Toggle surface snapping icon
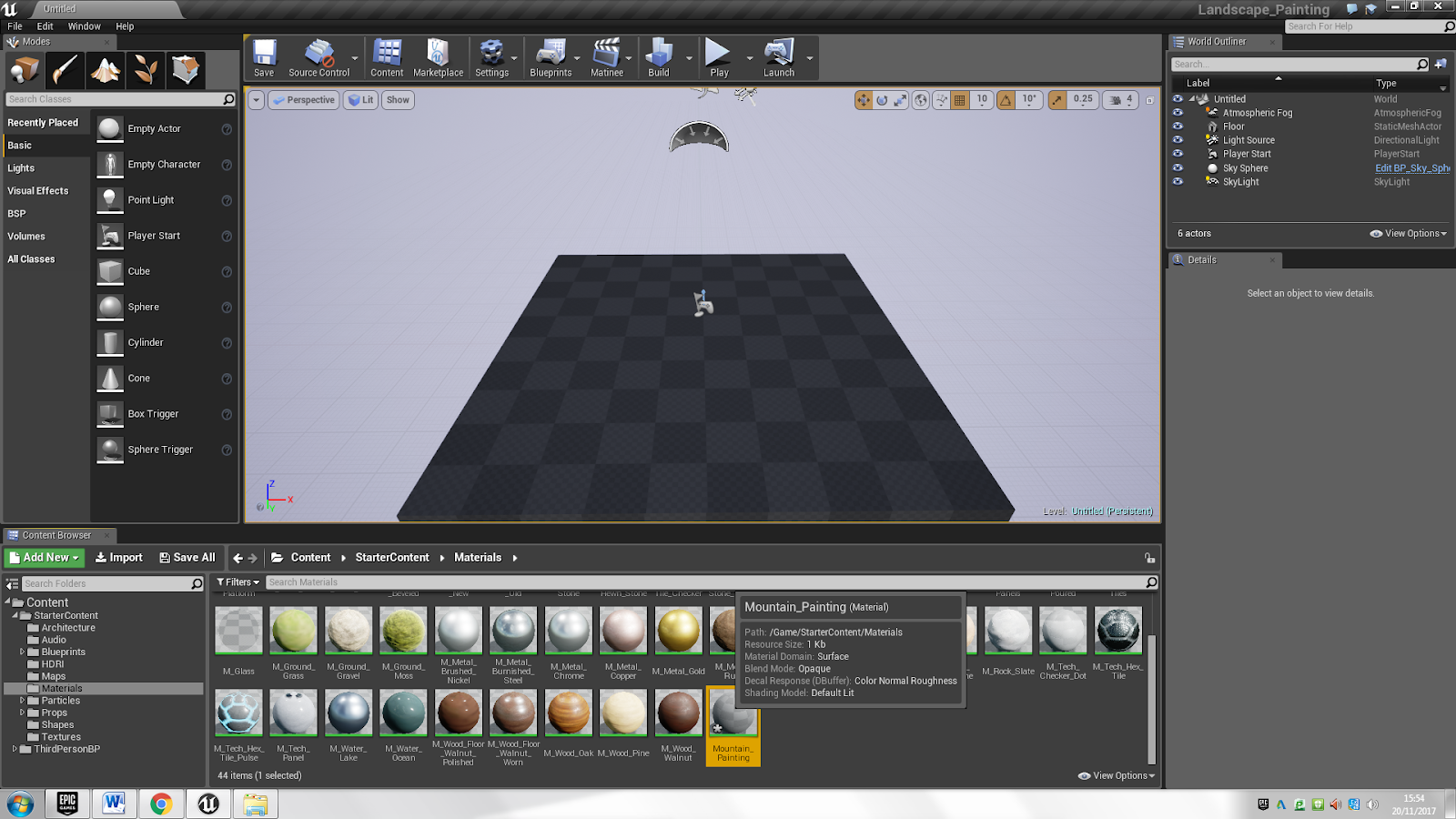This screenshot has width=1456, height=819. [941, 100]
